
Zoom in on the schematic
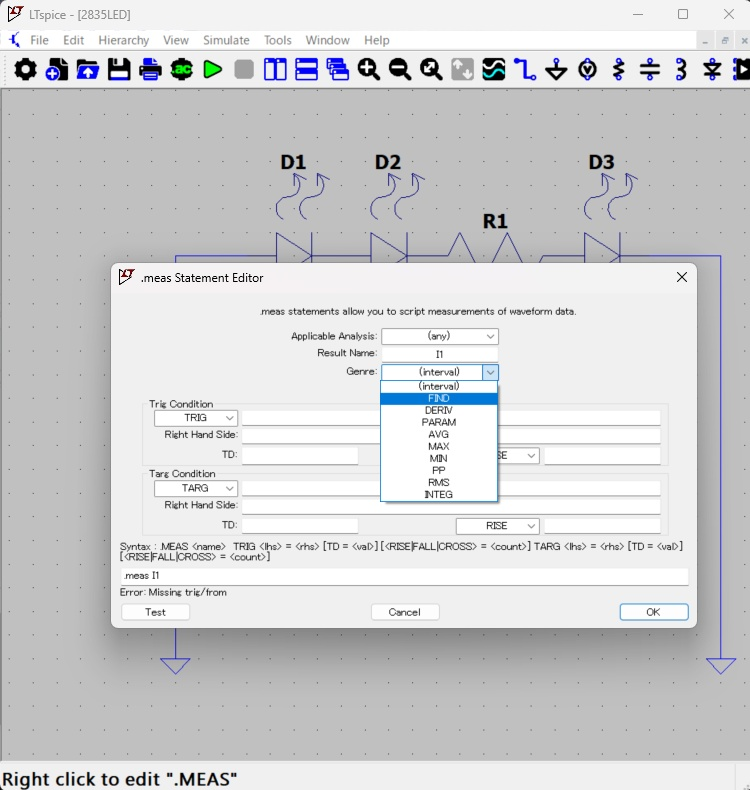tap(369, 70)
